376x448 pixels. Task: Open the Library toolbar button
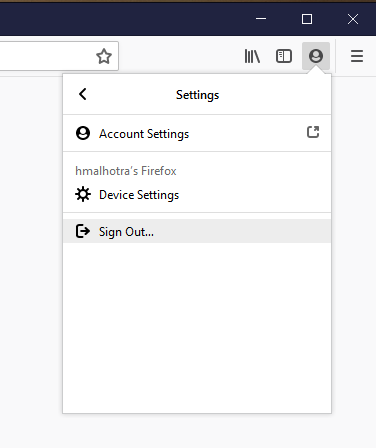tap(252, 56)
